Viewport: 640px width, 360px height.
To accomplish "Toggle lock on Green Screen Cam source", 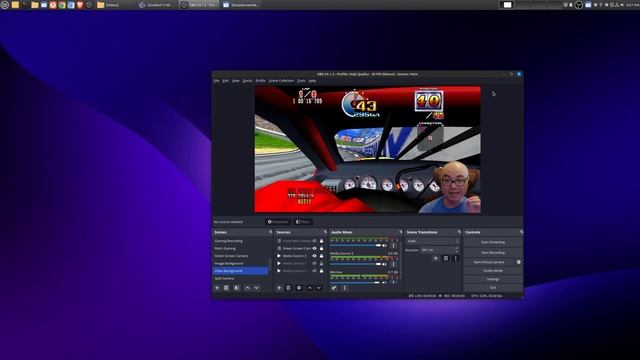I will (321, 248).
